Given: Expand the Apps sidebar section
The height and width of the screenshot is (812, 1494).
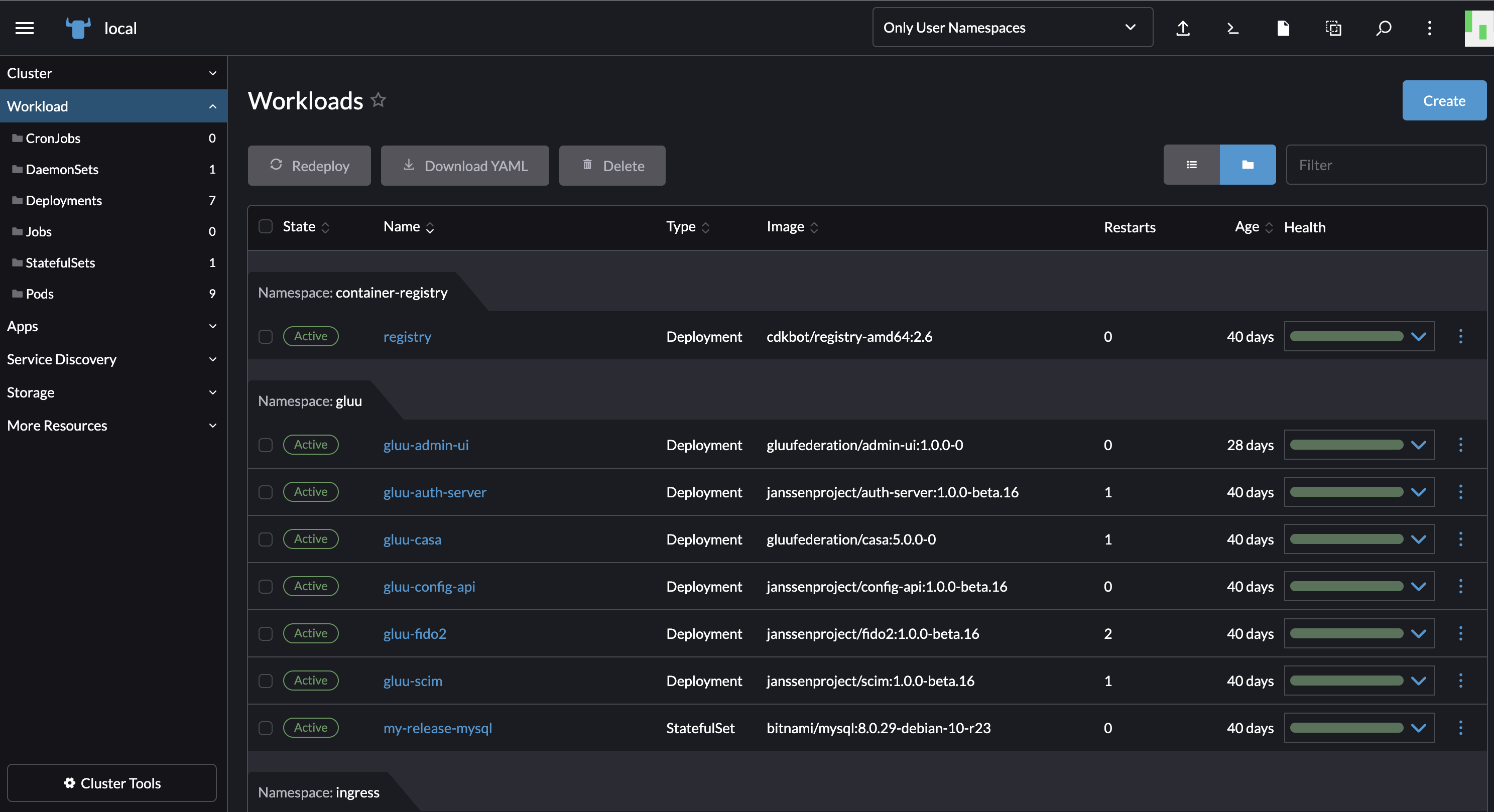Looking at the screenshot, I should (x=113, y=326).
